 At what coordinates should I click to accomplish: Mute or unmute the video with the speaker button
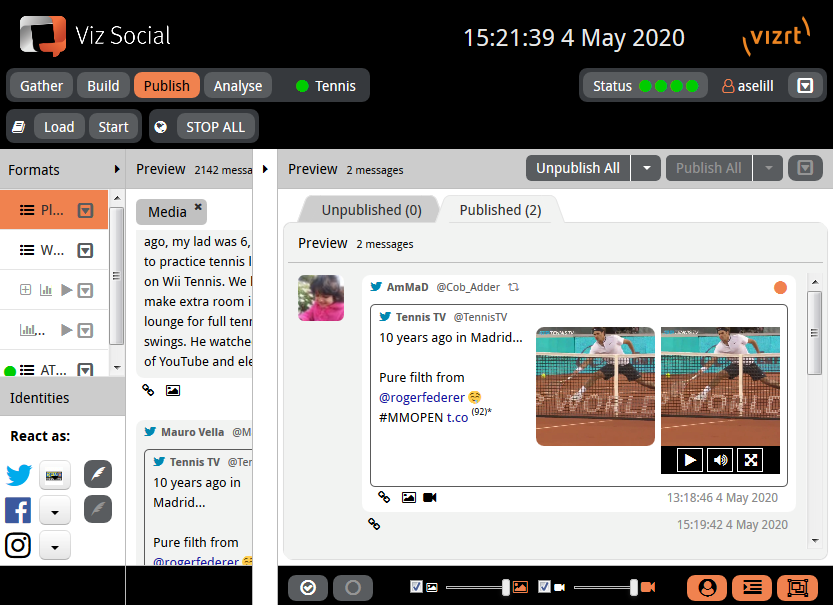tap(720, 459)
